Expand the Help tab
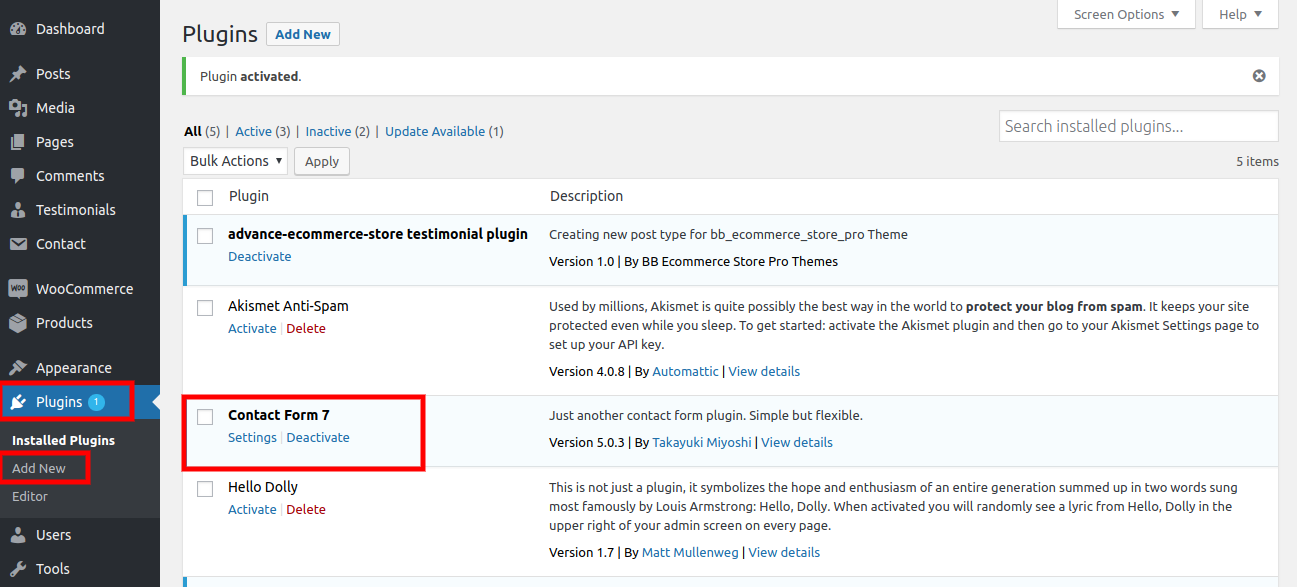This screenshot has width=1297, height=587. pos(1240,14)
